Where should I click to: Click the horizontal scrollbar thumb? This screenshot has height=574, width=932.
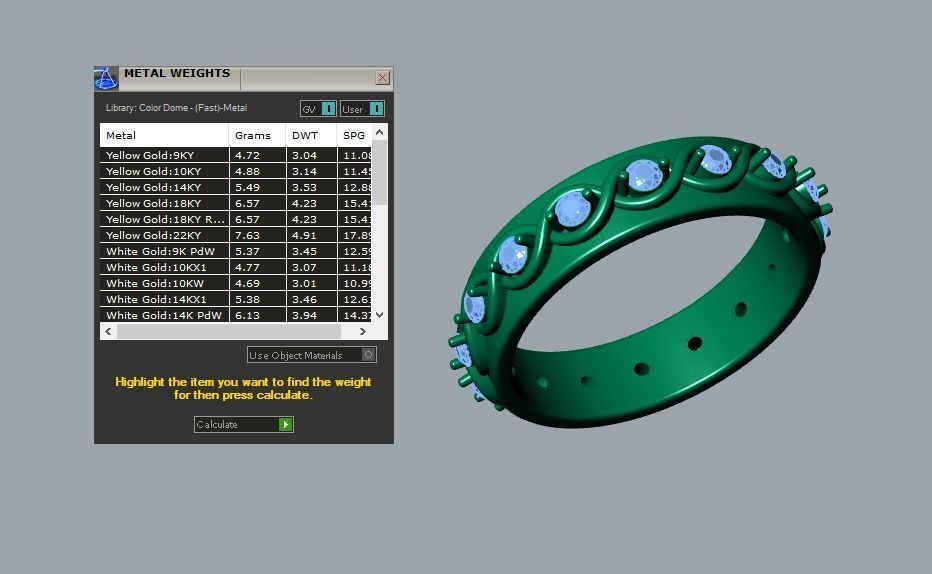229,332
